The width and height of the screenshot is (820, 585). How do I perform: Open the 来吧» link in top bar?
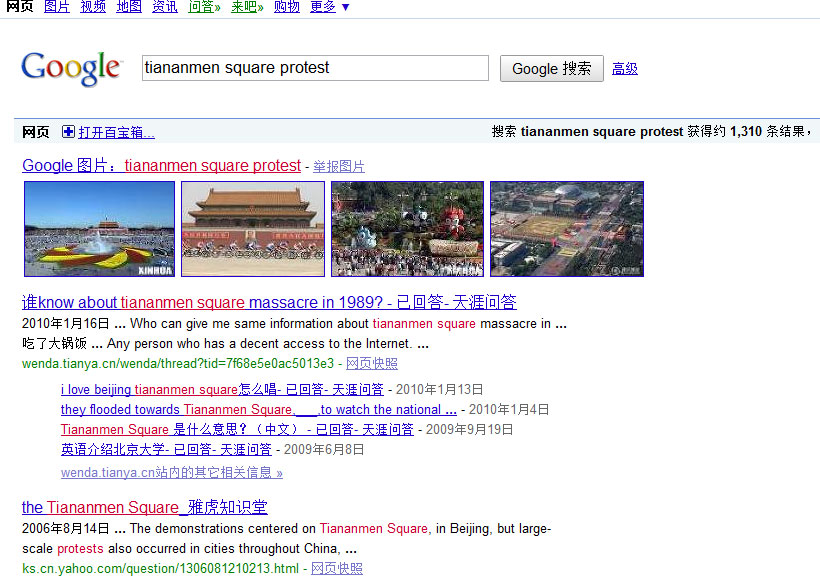[x=247, y=7]
